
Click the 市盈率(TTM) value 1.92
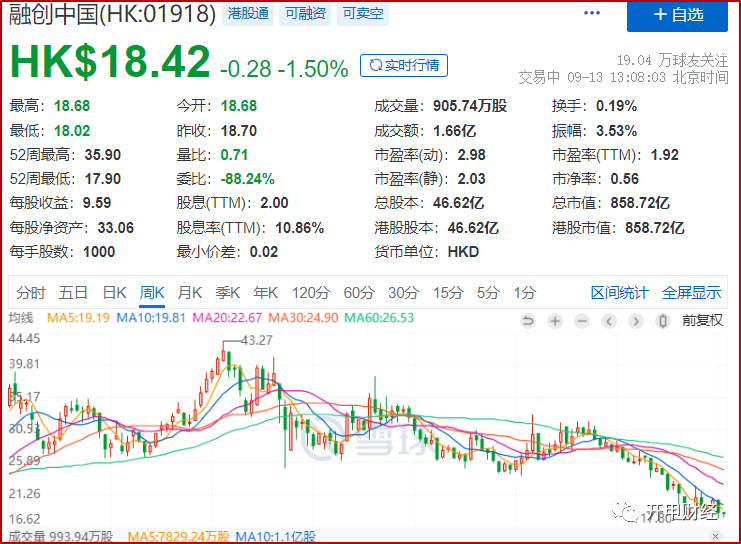point(664,155)
